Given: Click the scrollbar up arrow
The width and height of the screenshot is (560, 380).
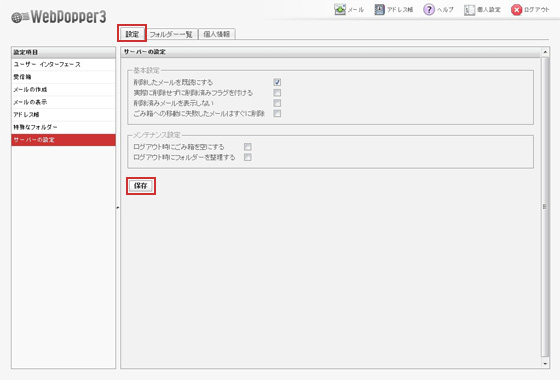Looking at the screenshot, I should point(545,52).
